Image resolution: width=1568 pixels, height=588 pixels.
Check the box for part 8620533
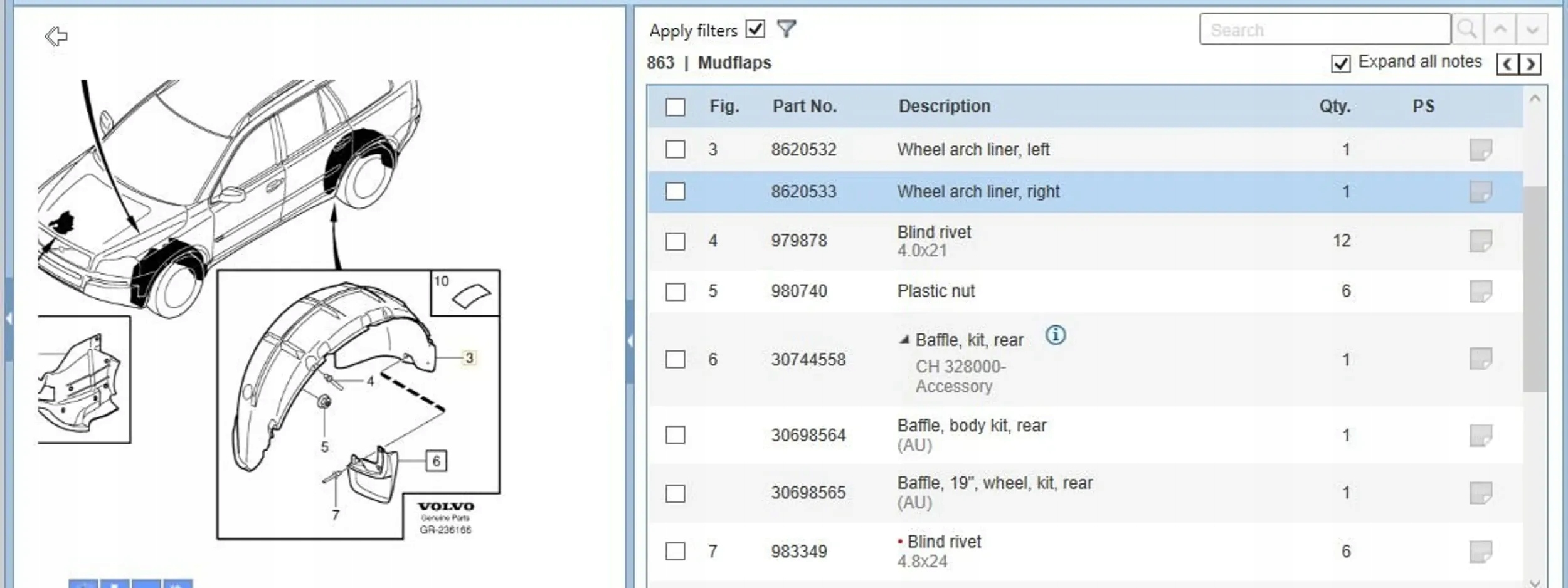tap(675, 191)
